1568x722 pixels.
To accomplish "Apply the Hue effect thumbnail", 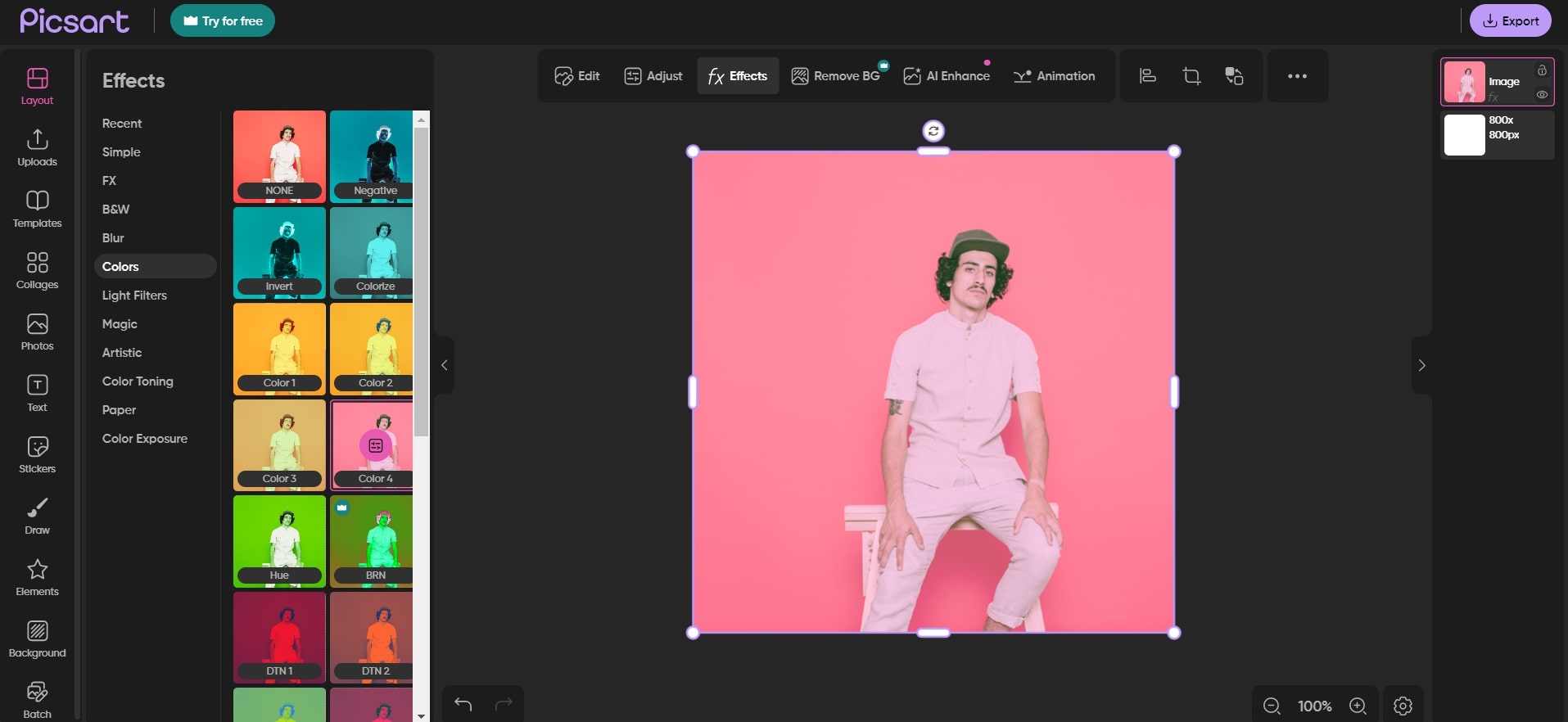I will click(279, 540).
